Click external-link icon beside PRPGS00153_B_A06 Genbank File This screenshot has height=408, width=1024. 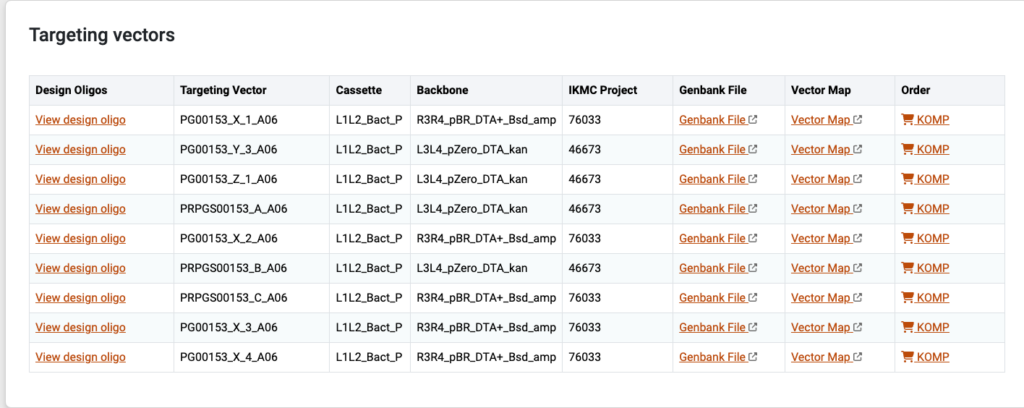[x=753, y=268]
